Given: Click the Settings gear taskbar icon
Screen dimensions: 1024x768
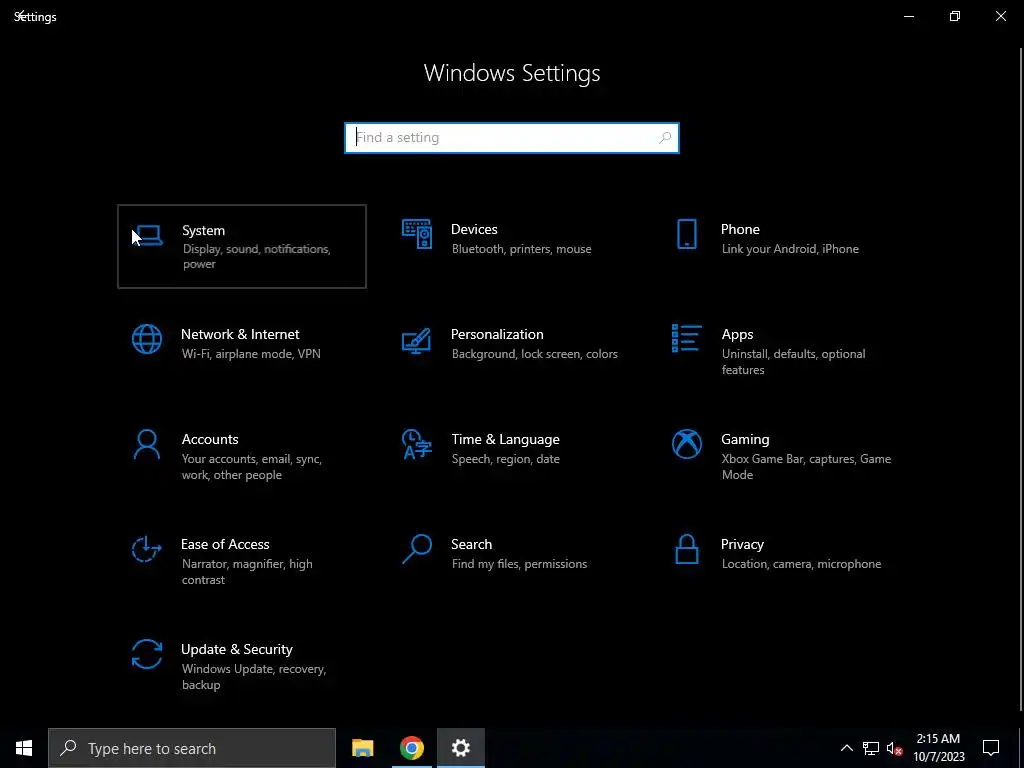Looking at the screenshot, I should pos(460,748).
